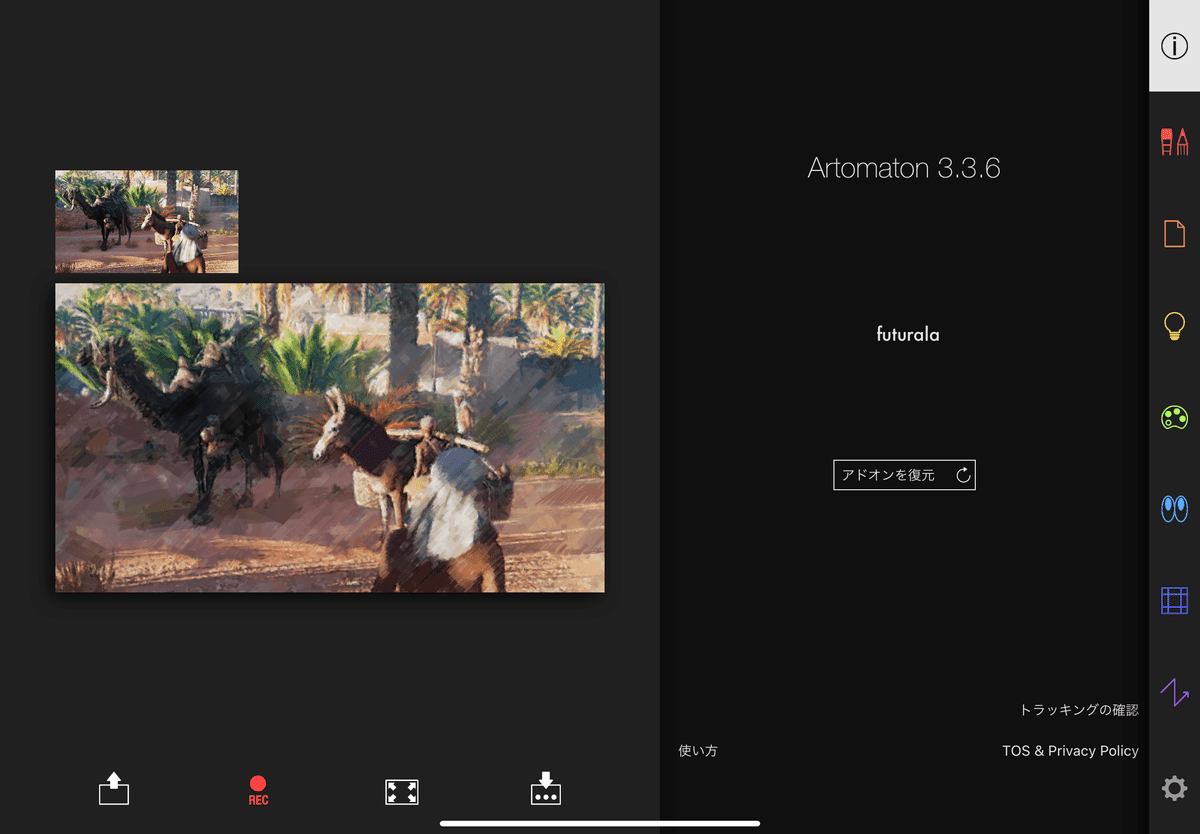The image size is (1200, 834).
Task: Select the small source image thumbnail
Action: pos(147,221)
